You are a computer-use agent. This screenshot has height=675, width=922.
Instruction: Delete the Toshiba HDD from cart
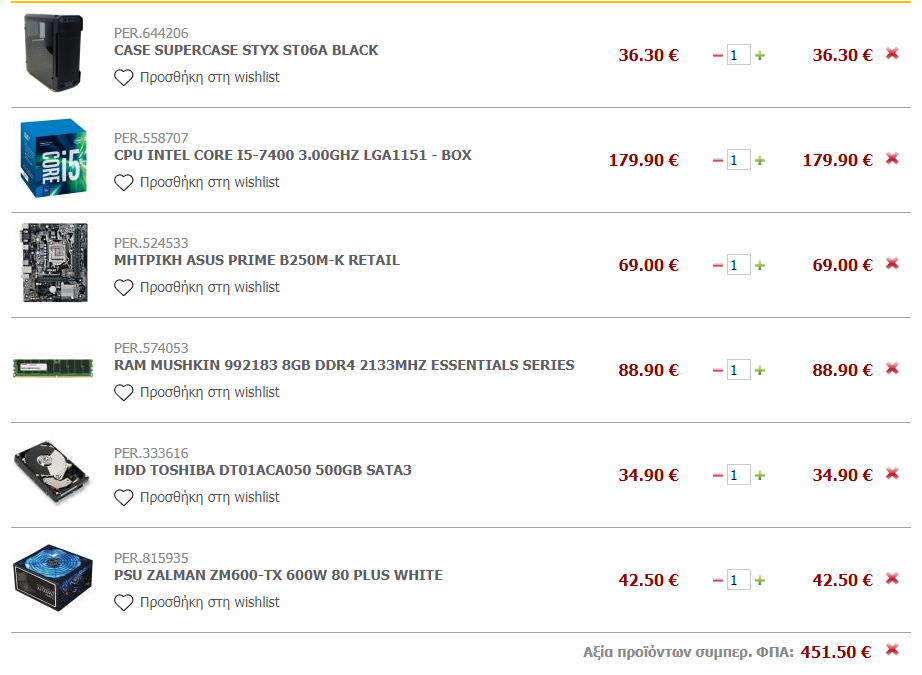point(892,474)
